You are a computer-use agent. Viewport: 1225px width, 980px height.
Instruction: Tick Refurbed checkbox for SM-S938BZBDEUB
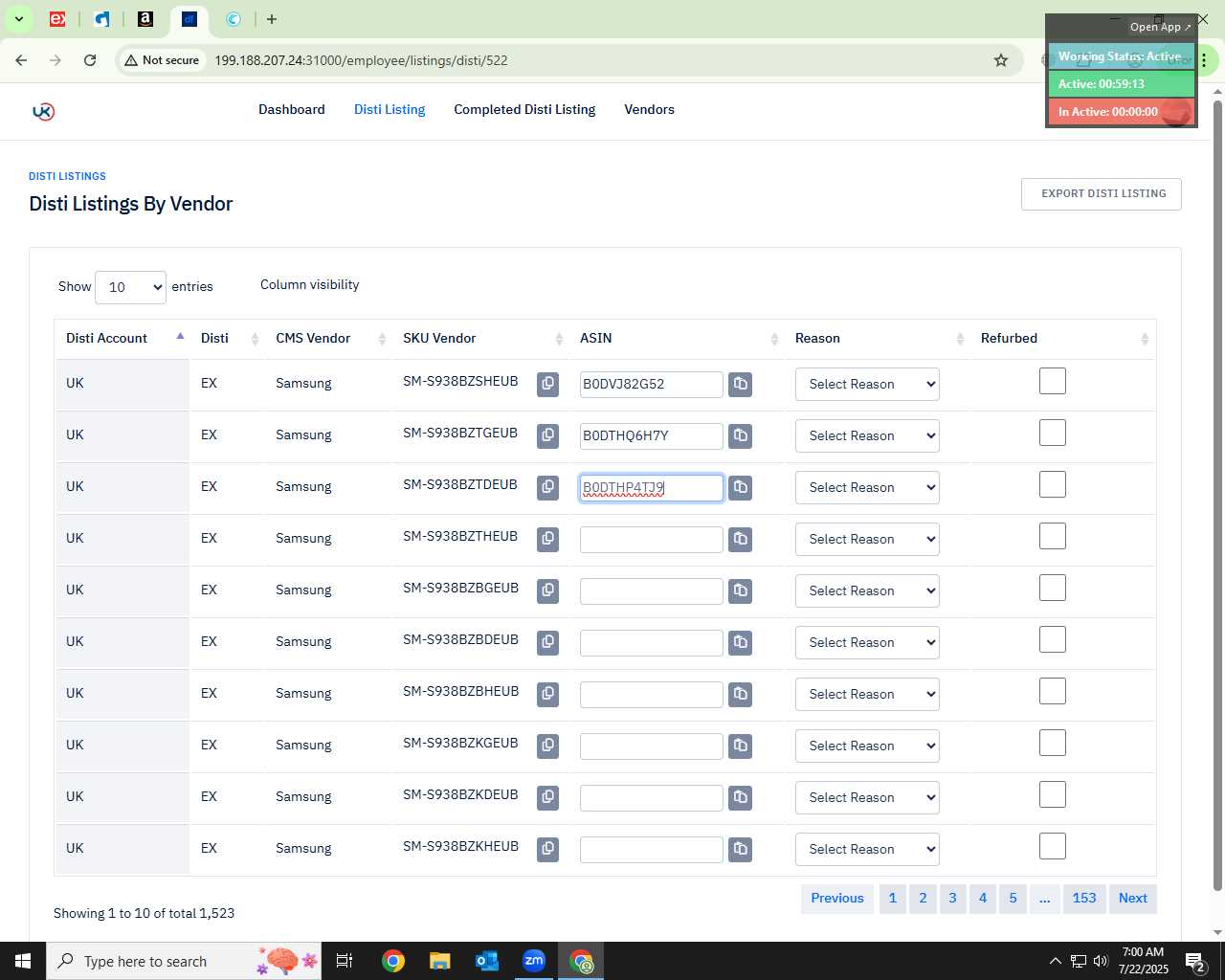point(1053,639)
